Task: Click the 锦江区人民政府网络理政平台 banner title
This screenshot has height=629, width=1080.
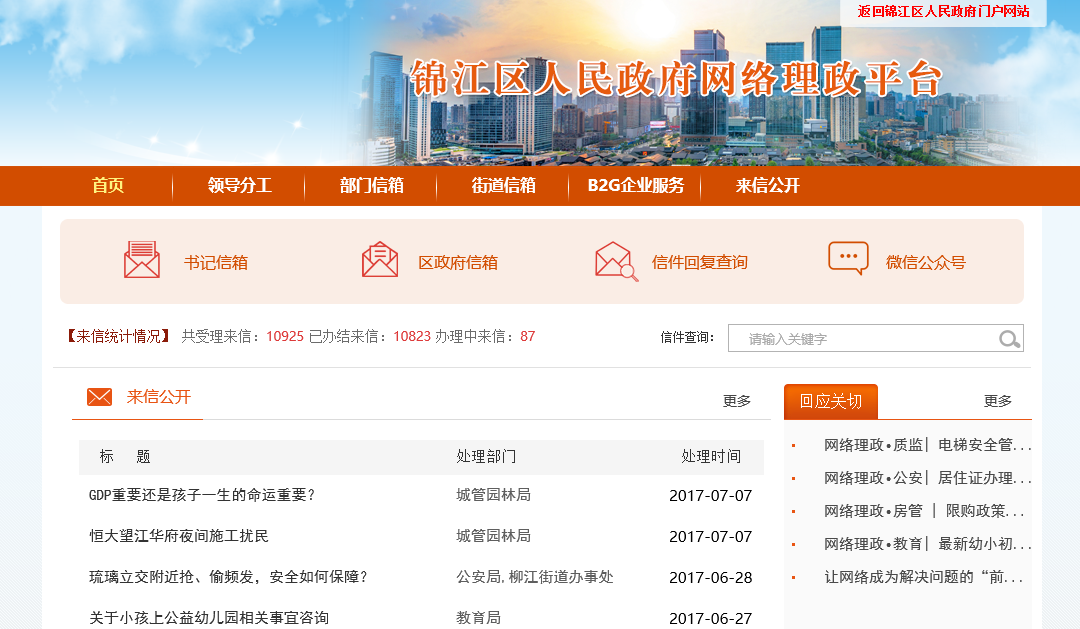Action: click(x=676, y=79)
